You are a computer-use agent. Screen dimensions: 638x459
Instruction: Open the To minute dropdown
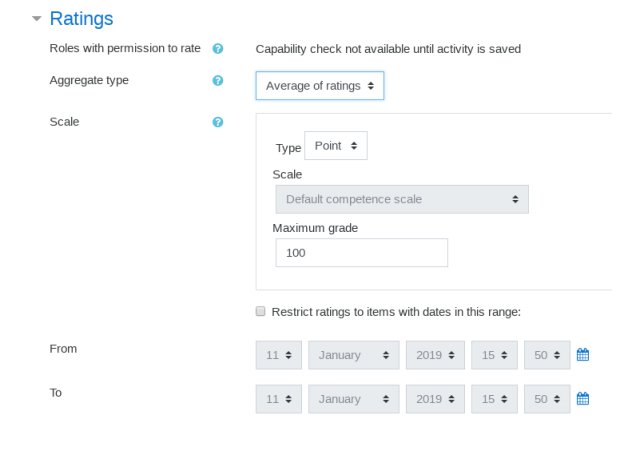pos(547,399)
